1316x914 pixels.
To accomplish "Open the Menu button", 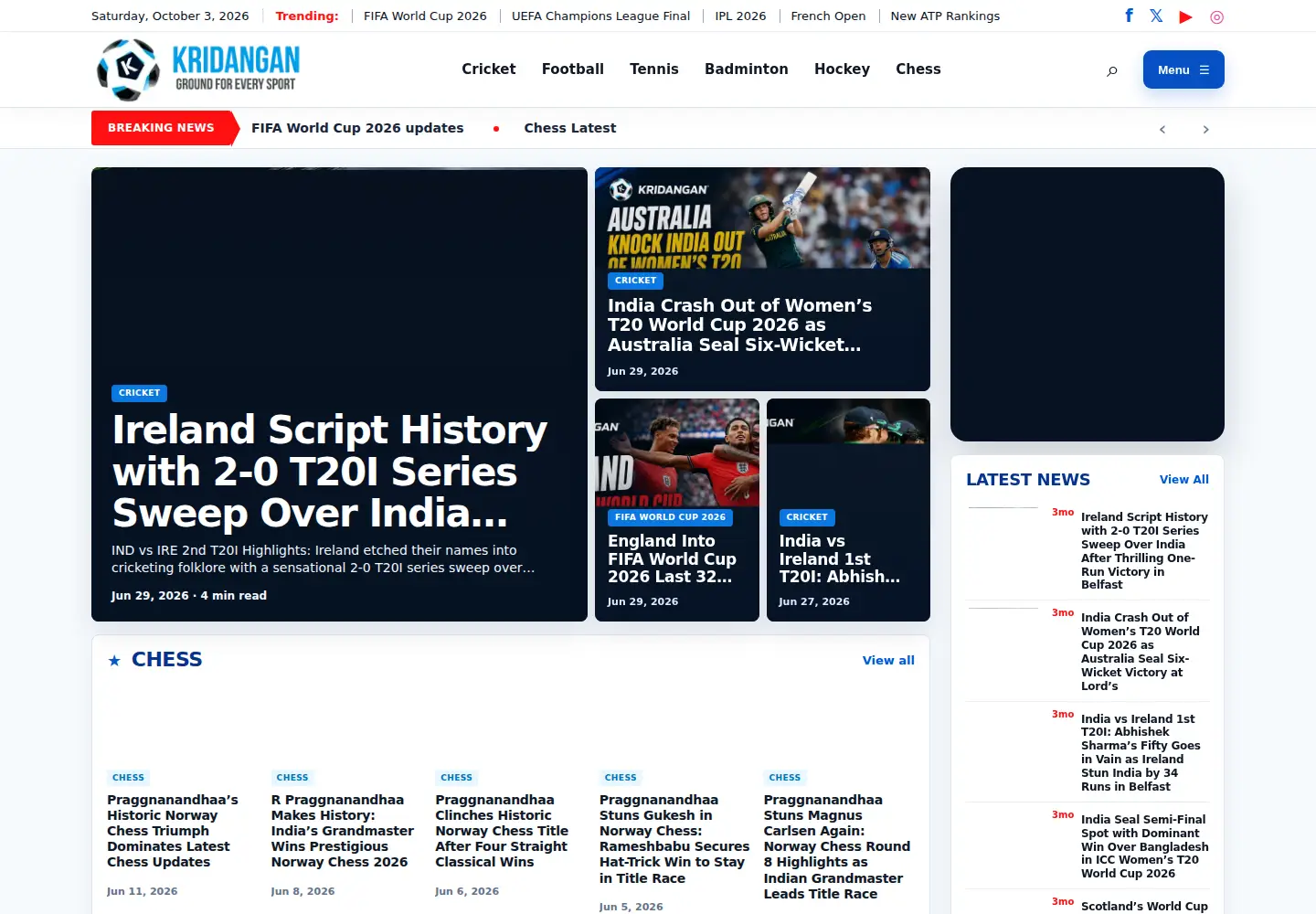I will click(1183, 69).
